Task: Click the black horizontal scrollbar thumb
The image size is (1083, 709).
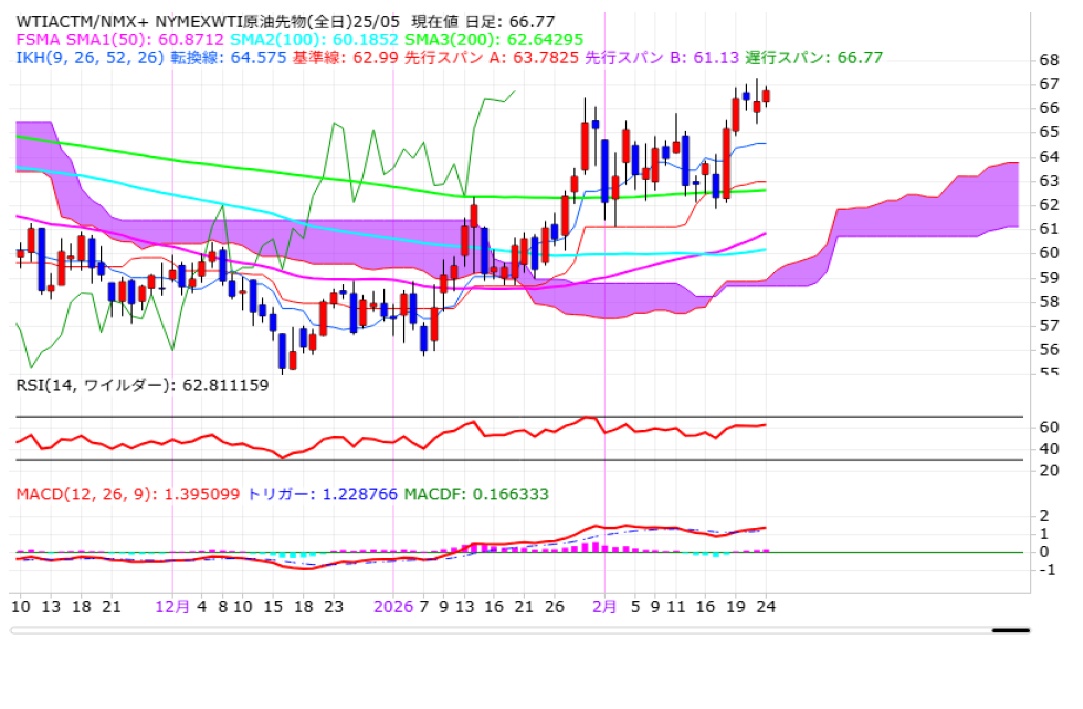Action: 1010,630
